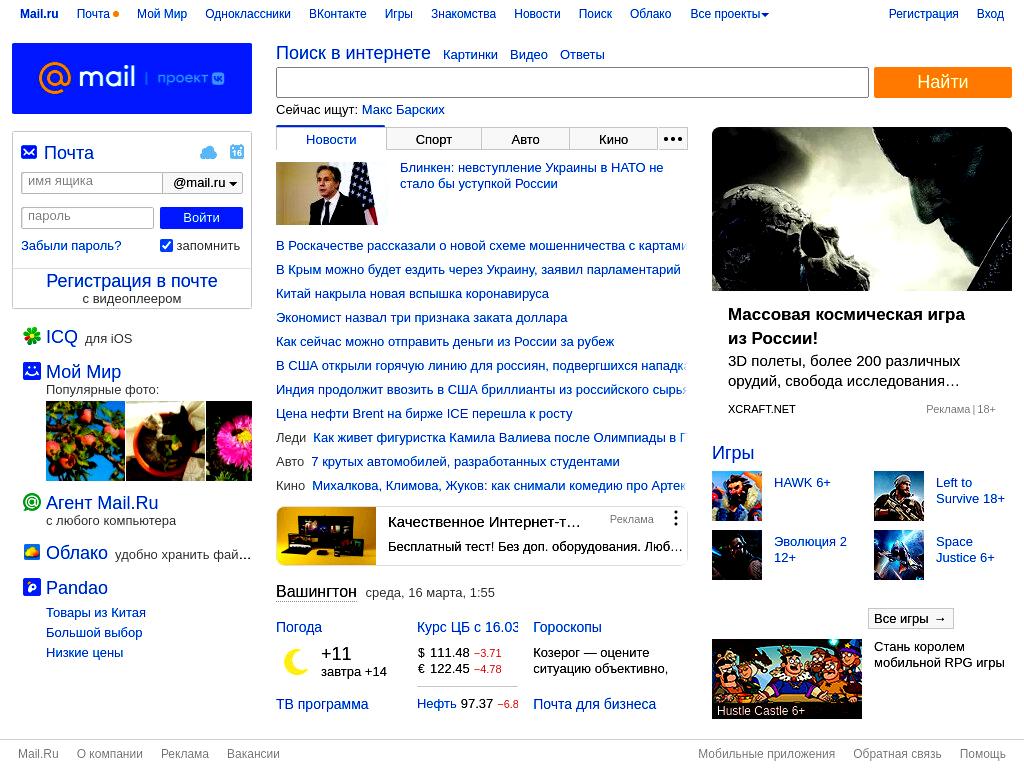Image resolution: width=1024 pixels, height=768 pixels.
Task: Open ВКонтакте in top navigation
Action: click(338, 14)
